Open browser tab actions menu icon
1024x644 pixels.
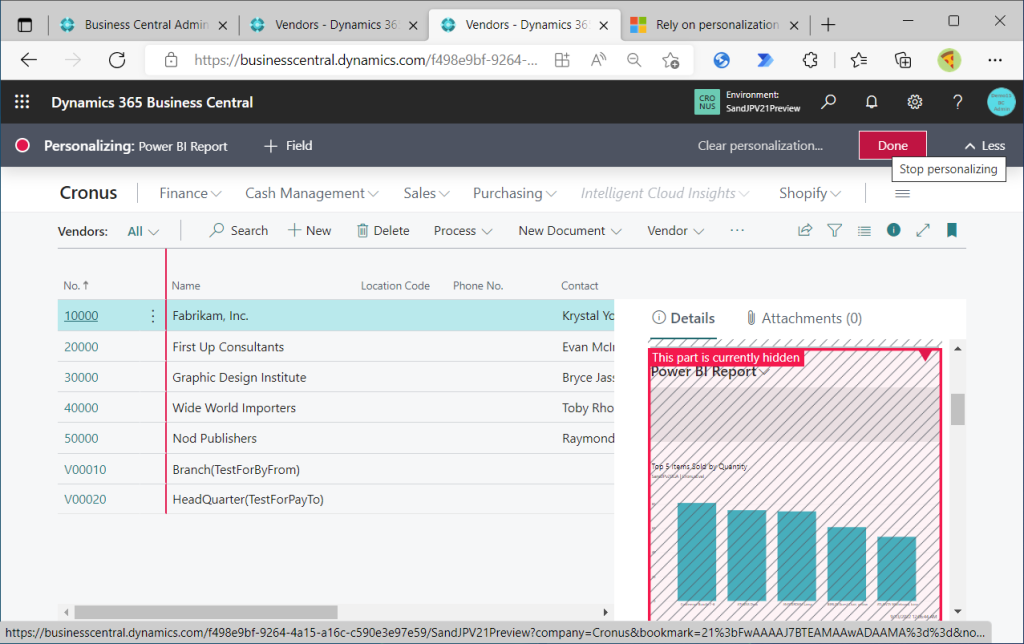click(x=25, y=25)
